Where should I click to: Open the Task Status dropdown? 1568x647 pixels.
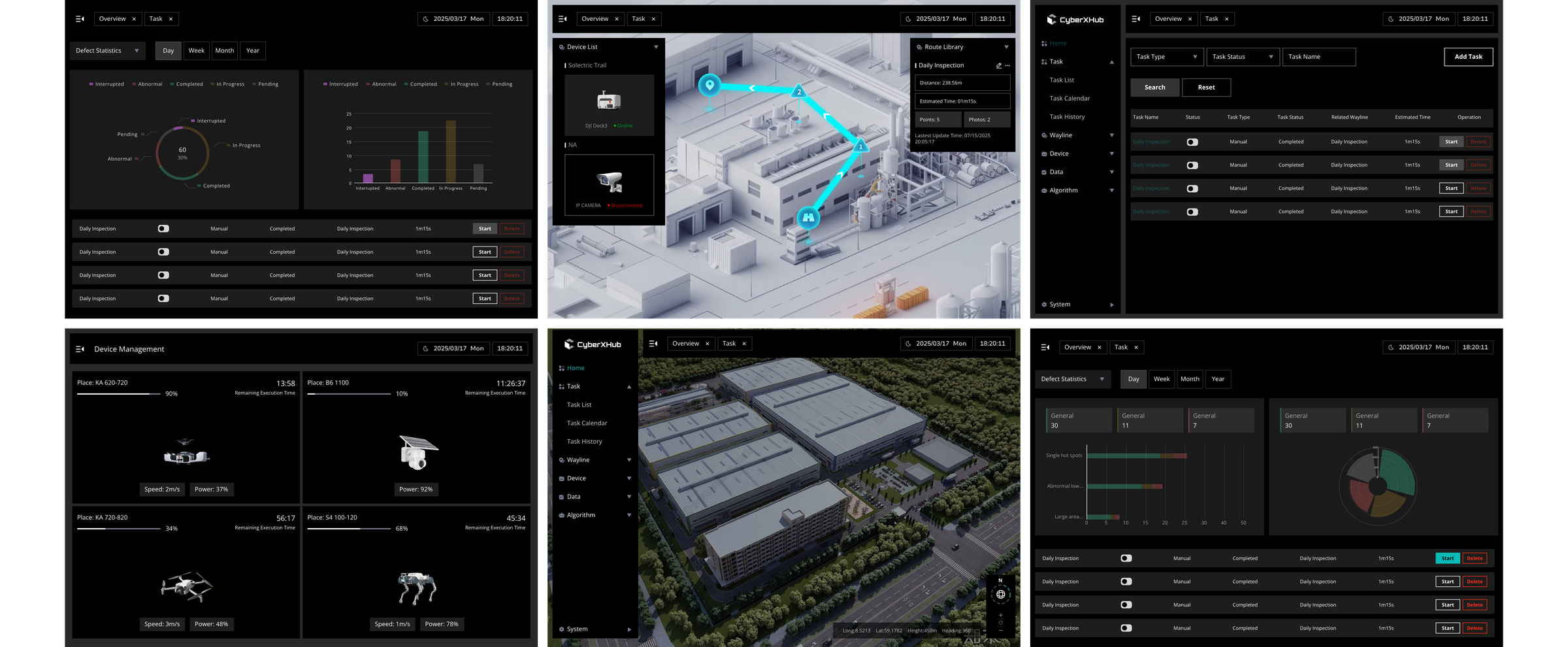click(1243, 57)
